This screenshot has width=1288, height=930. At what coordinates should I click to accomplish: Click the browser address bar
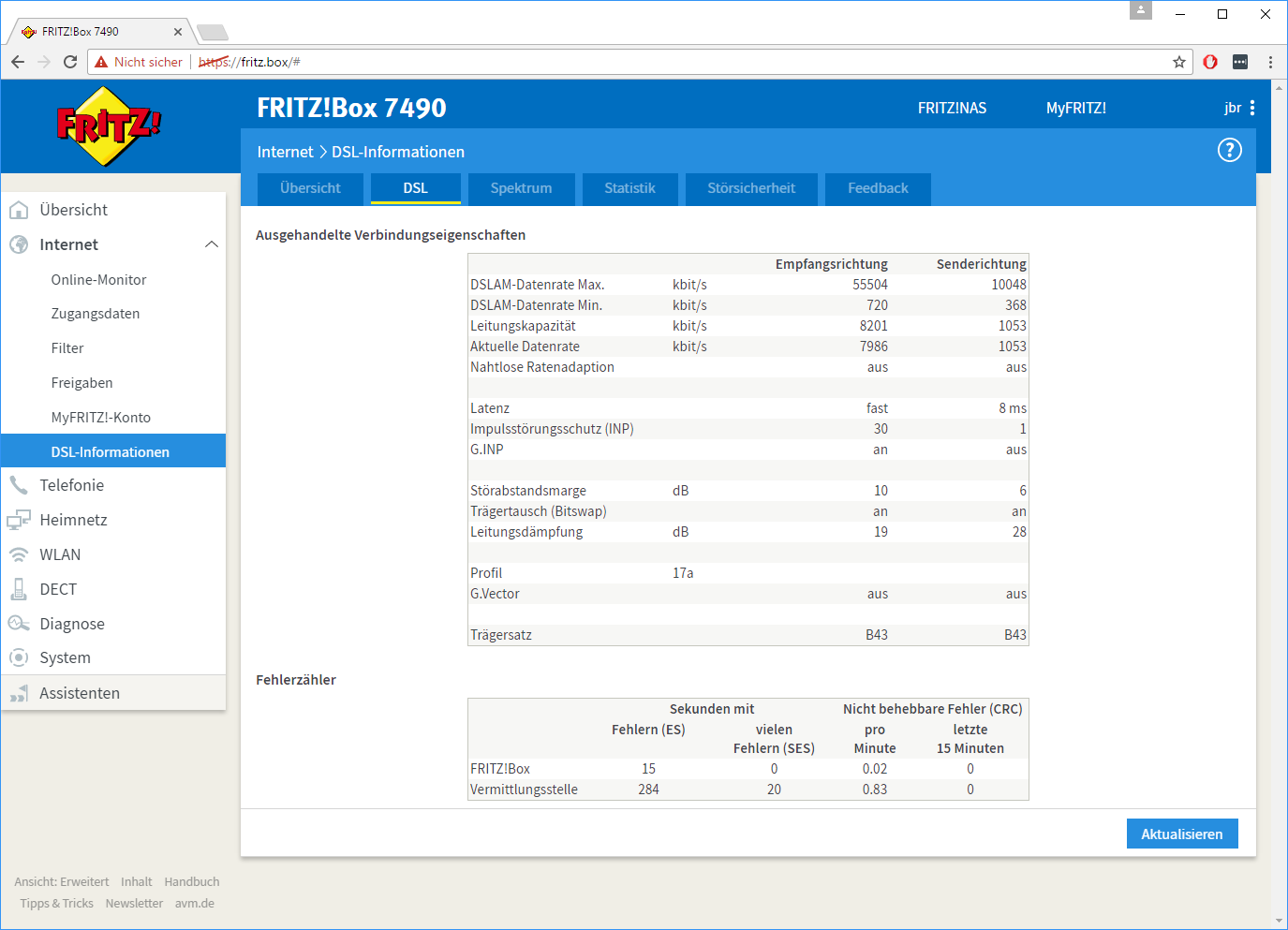click(656, 62)
